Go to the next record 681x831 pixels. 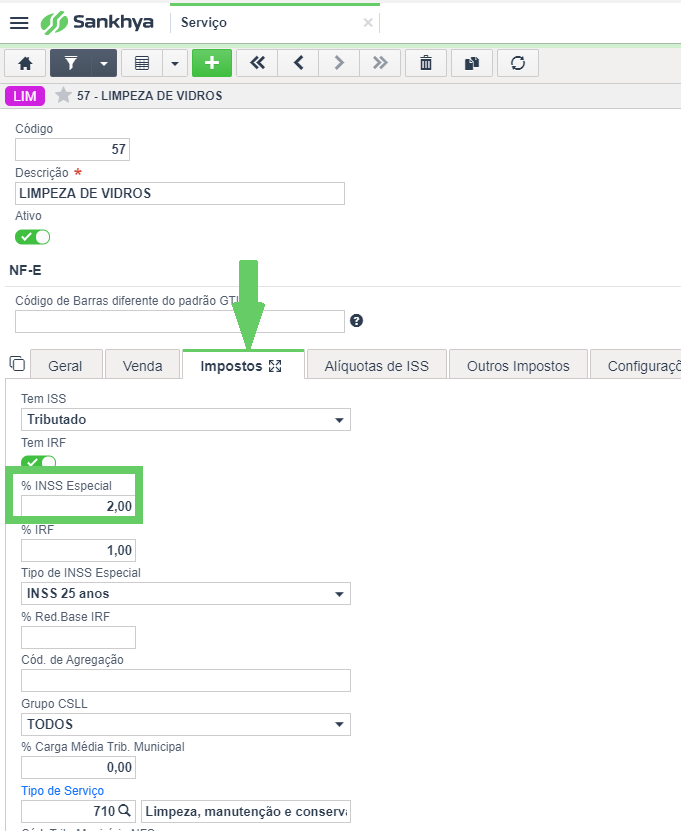[x=339, y=64]
